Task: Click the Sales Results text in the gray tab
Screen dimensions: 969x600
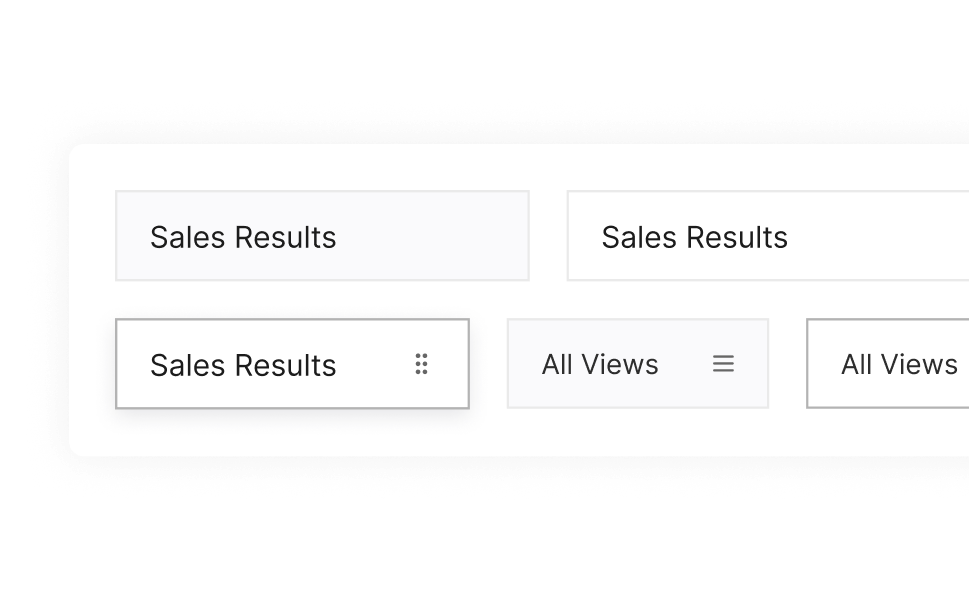Action: [243, 237]
